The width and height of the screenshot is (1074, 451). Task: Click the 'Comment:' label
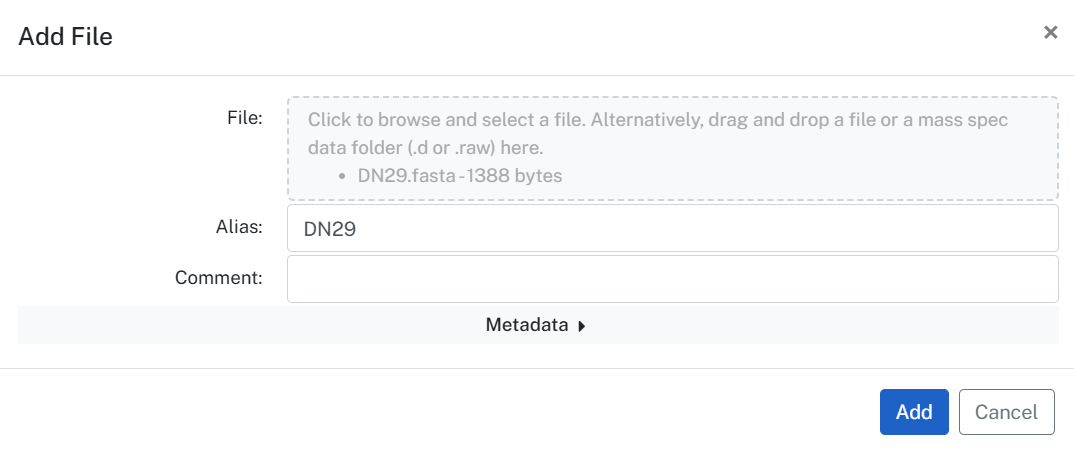[x=219, y=278]
